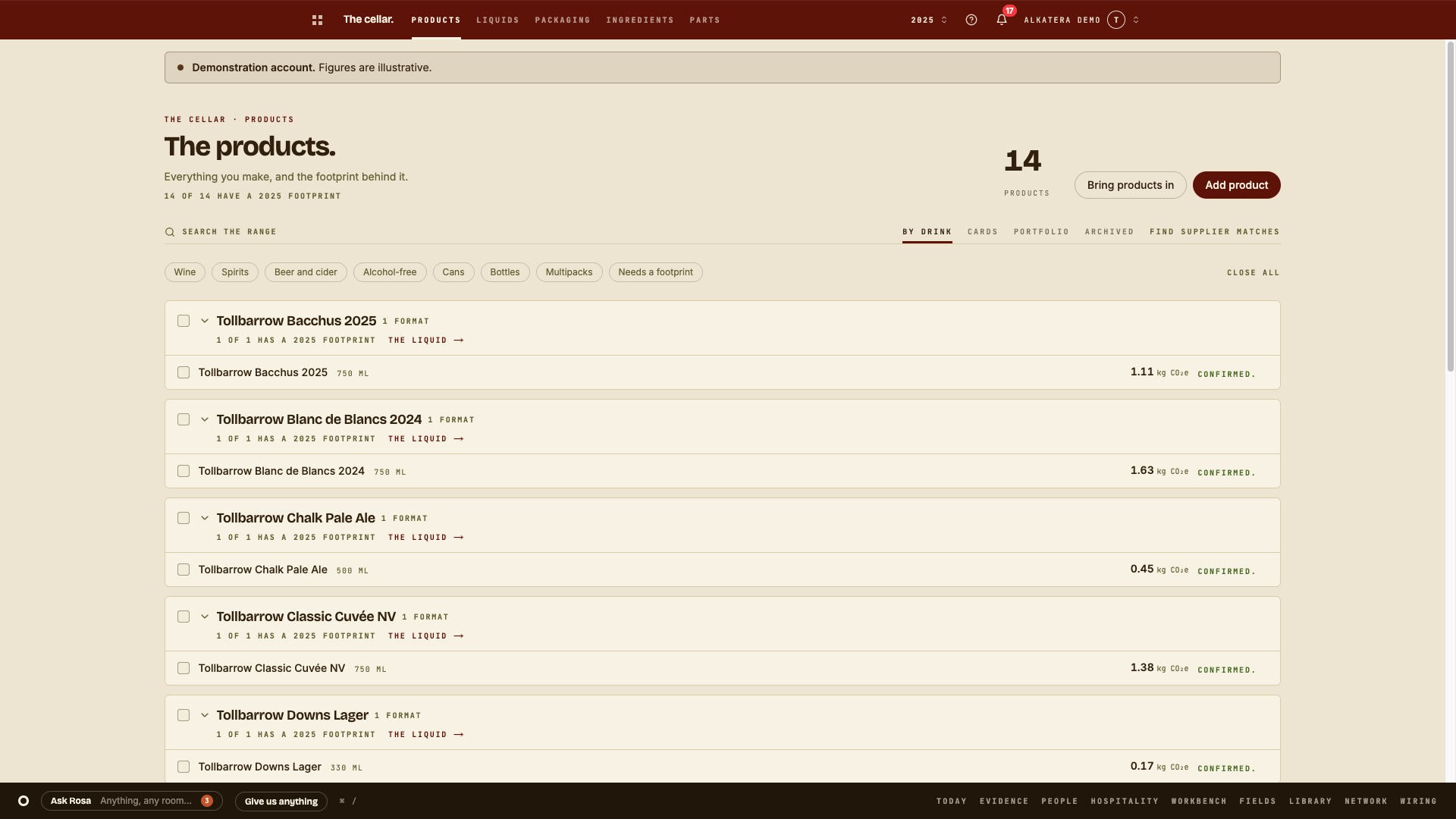The width and height of the screenshot is (1456, 819).
Task: Click the Ask Rosa input box
Action: click(x=132, y=801)
